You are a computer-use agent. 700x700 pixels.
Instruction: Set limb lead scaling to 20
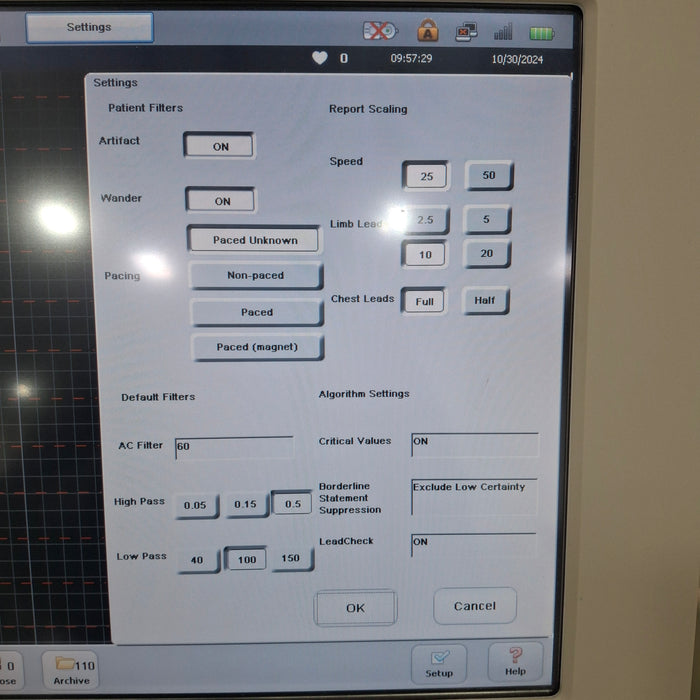(487, 254)
